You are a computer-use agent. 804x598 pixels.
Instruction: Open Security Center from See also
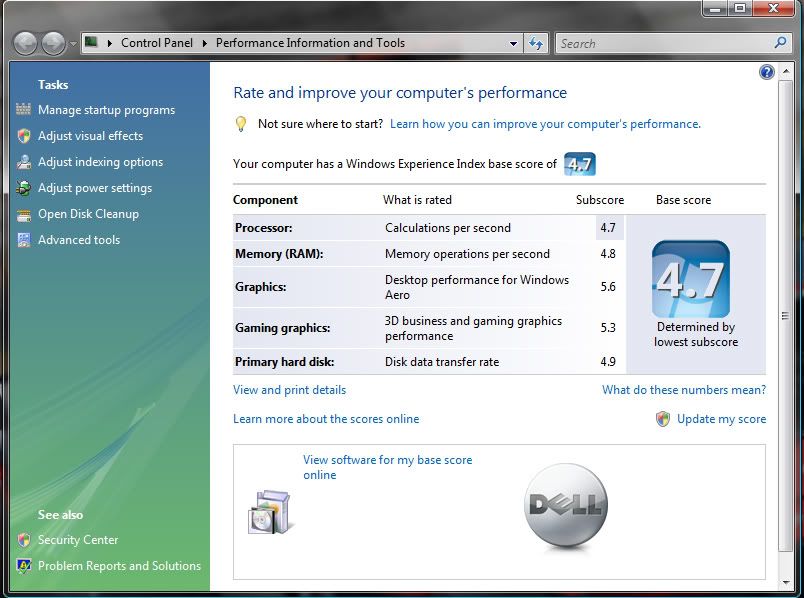pyautogui.click(x=78, y=540)
